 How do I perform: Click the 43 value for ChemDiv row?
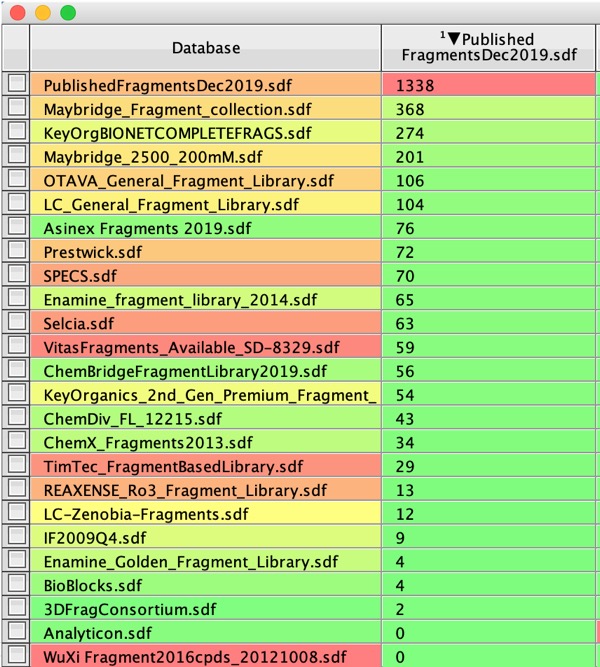489,418
